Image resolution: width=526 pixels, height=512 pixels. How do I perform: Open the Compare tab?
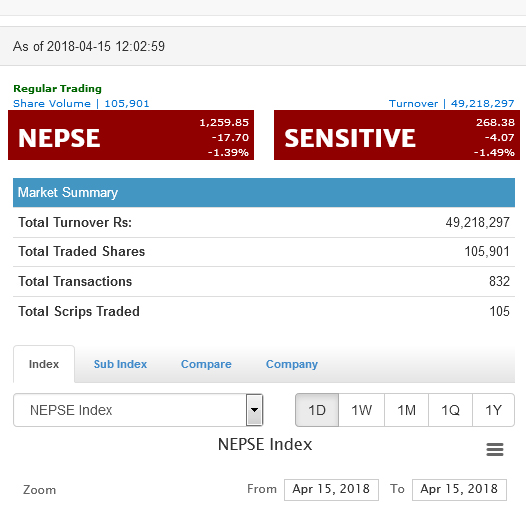click(206, 364)
